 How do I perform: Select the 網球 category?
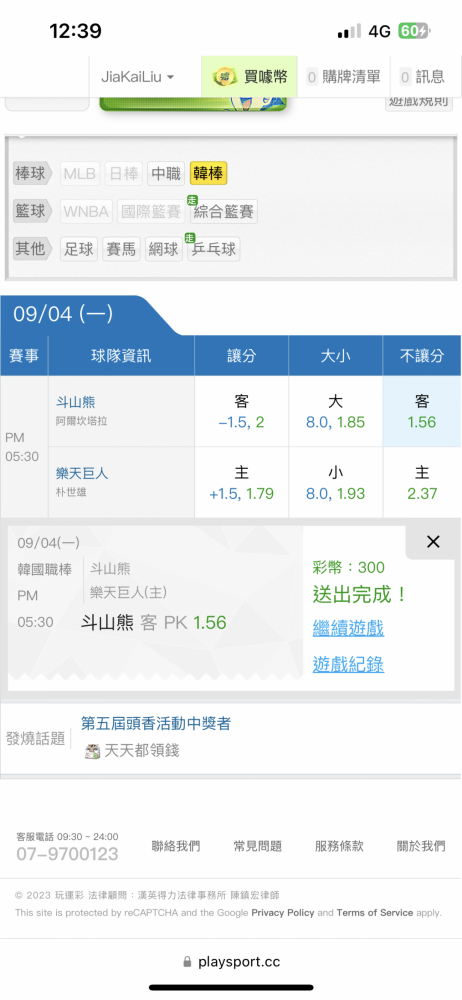click(x=163, y=249)
